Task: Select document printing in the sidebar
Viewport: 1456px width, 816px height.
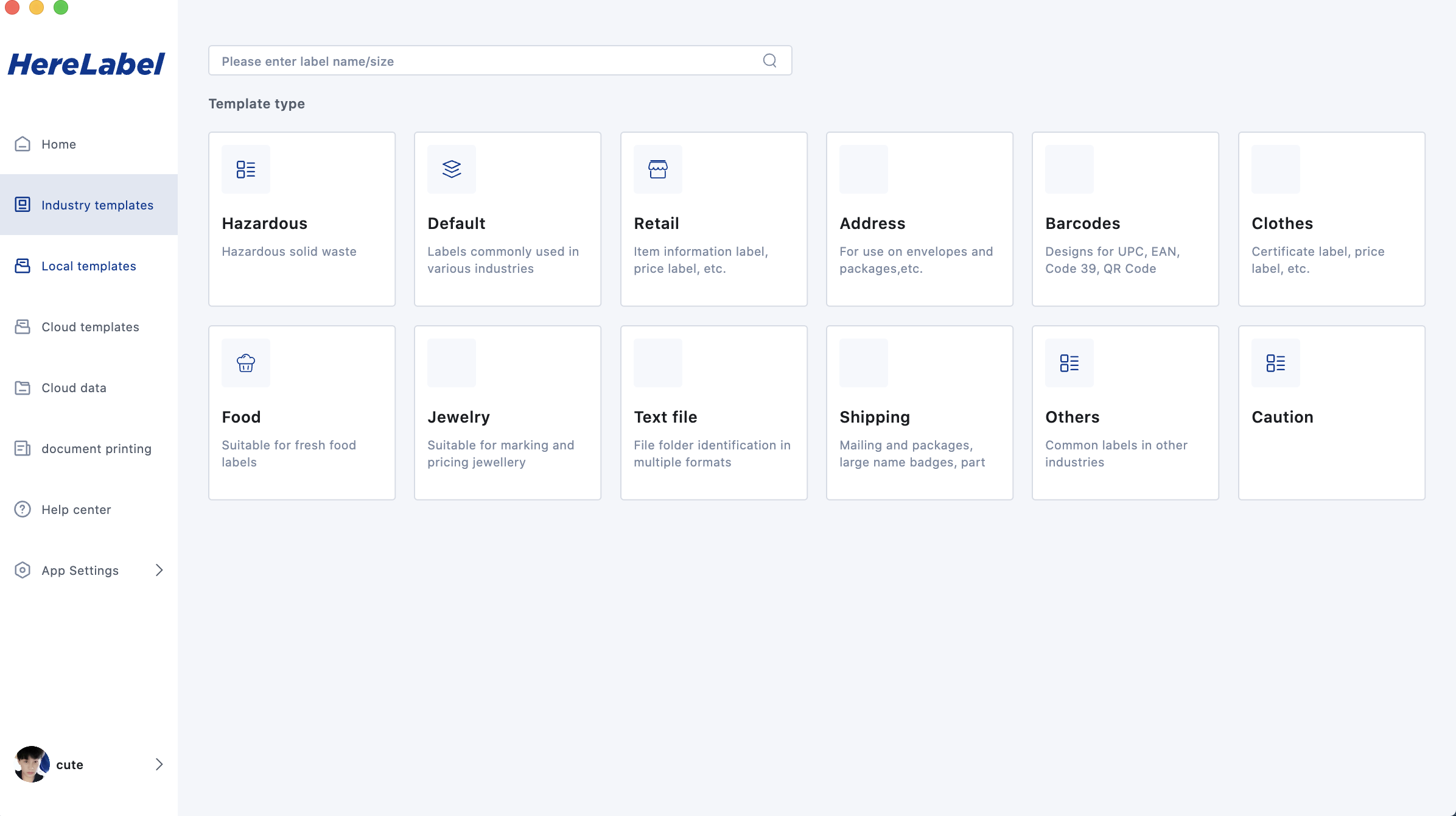Action: click(96, 449)
